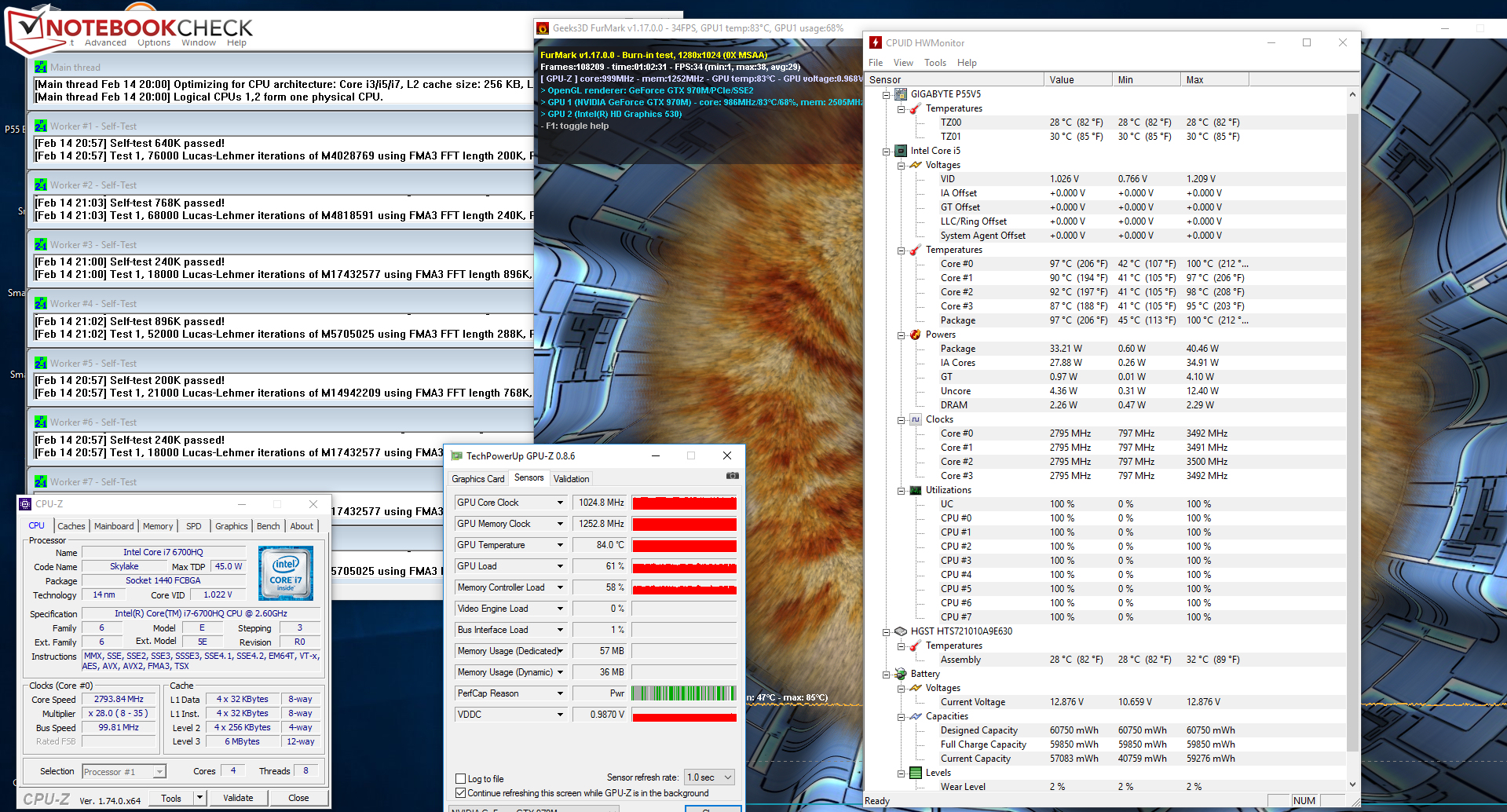
Task: Collapse the Intel Core i5 tree node
Action: (886, 151)
